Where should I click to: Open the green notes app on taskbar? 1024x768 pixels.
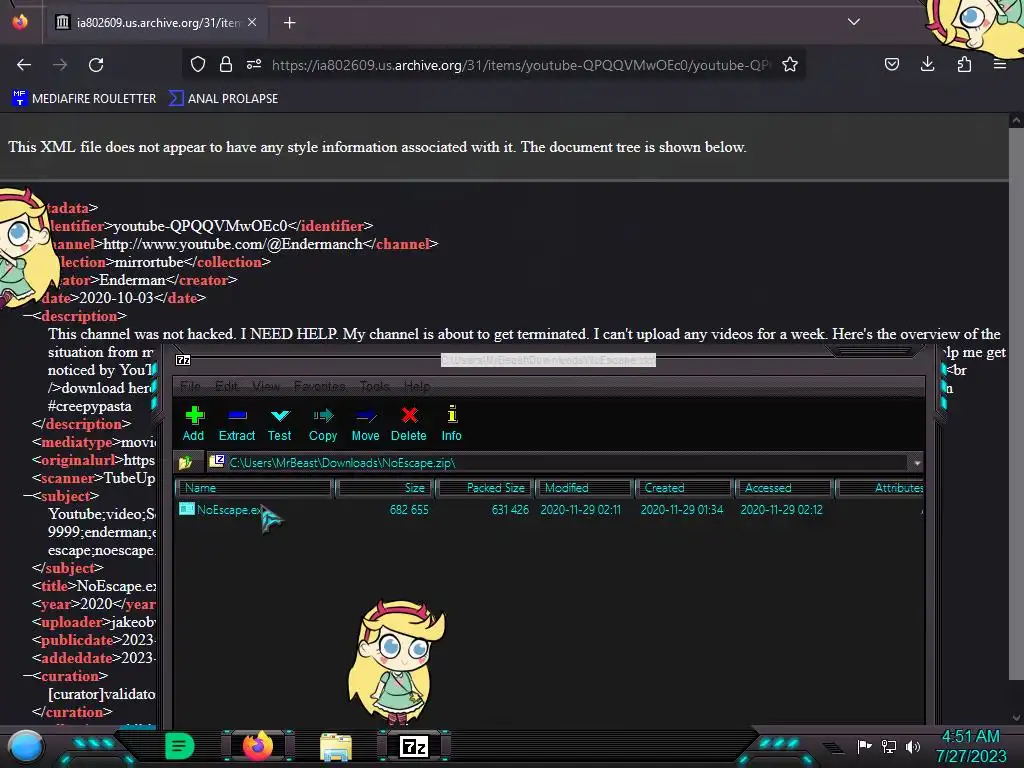pos(179,746)
